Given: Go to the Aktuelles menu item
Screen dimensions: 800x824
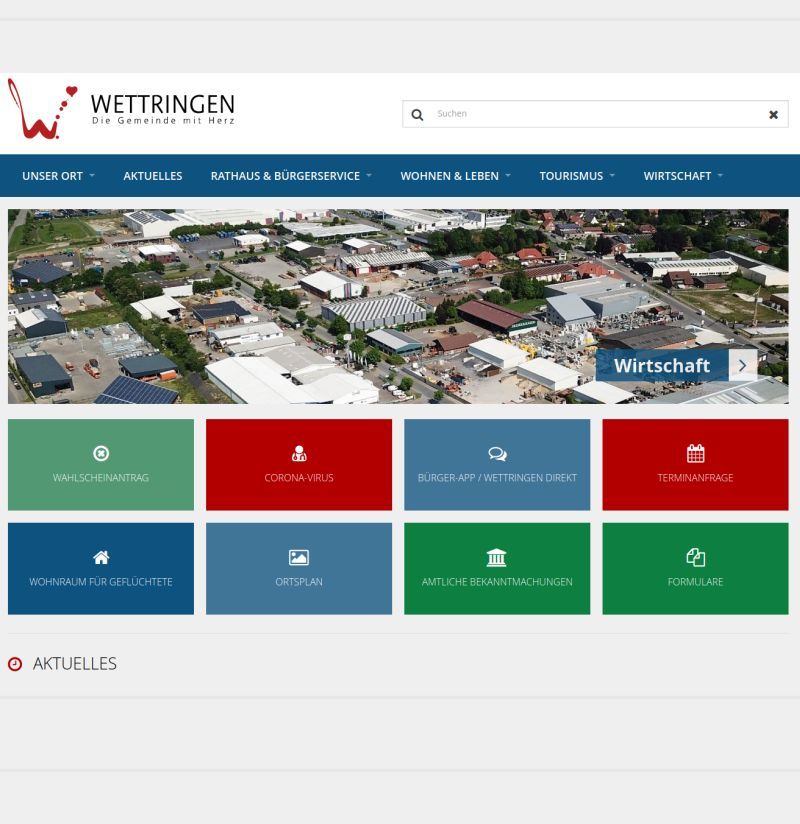Looking at the screenshot, I should [153, 176].
